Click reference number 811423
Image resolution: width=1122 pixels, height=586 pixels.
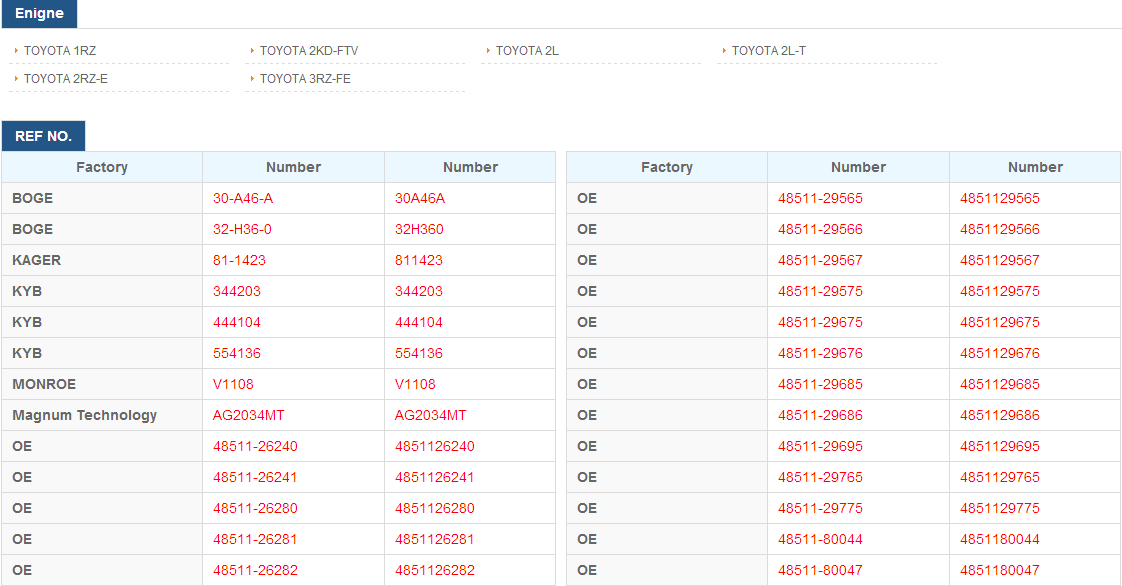(x=419, y=260)
